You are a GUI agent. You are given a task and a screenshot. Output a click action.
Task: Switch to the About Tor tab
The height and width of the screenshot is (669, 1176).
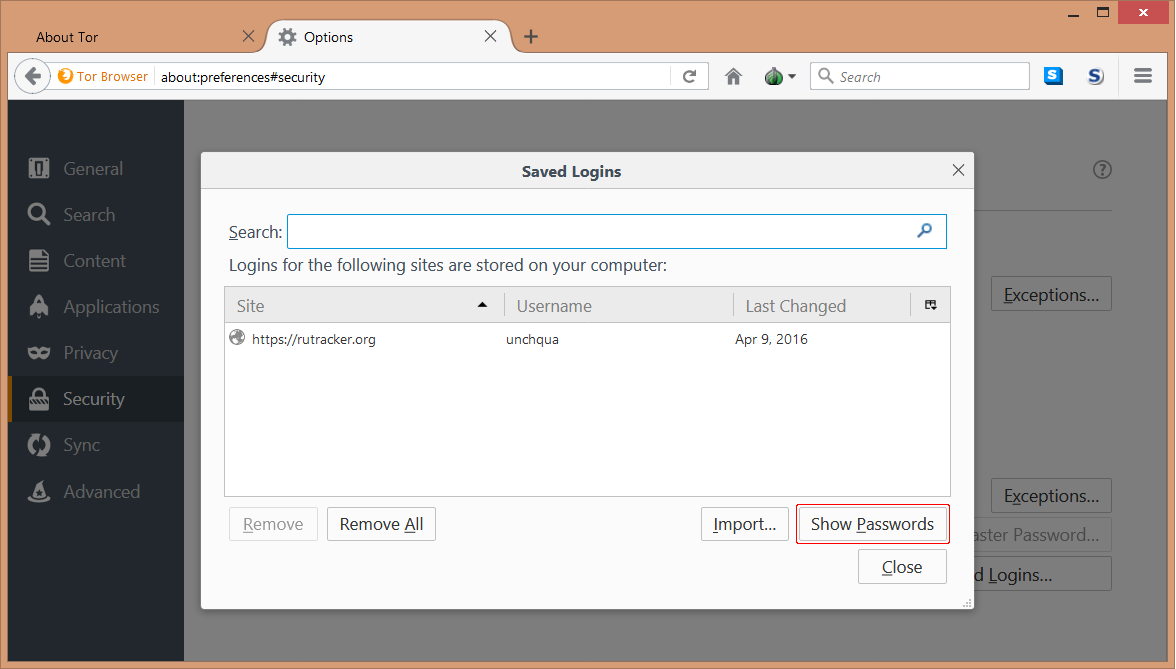[x=130, y=37]
